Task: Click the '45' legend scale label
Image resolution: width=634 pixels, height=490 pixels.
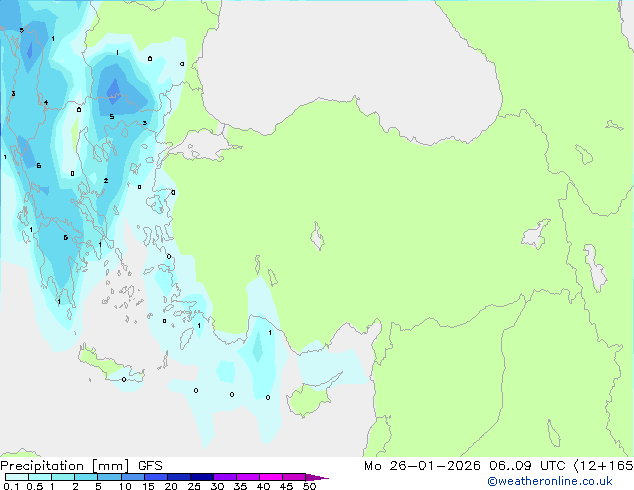Action: pos(286,486)
